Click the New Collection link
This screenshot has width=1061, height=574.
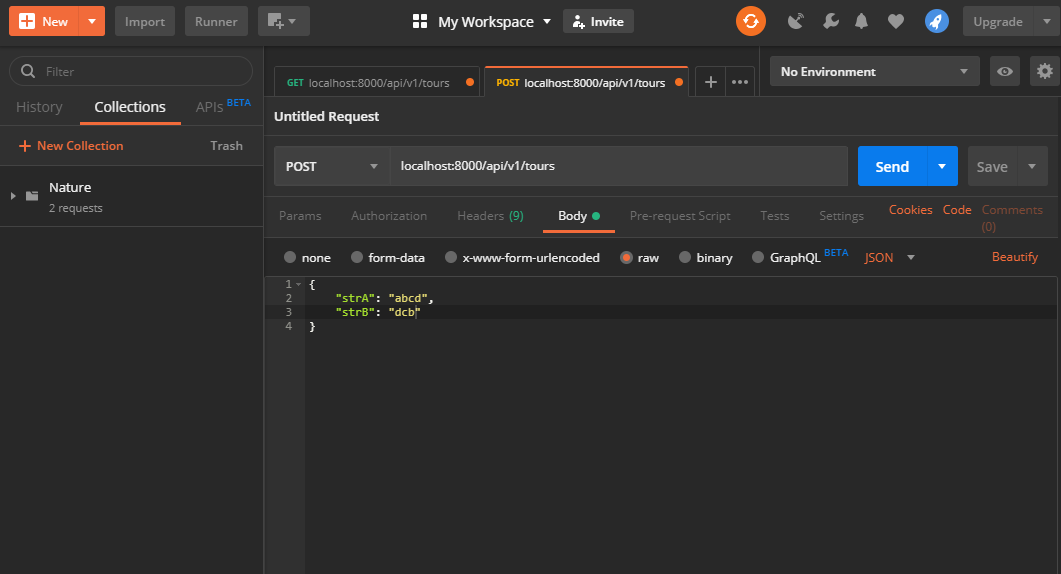[80, 146]
